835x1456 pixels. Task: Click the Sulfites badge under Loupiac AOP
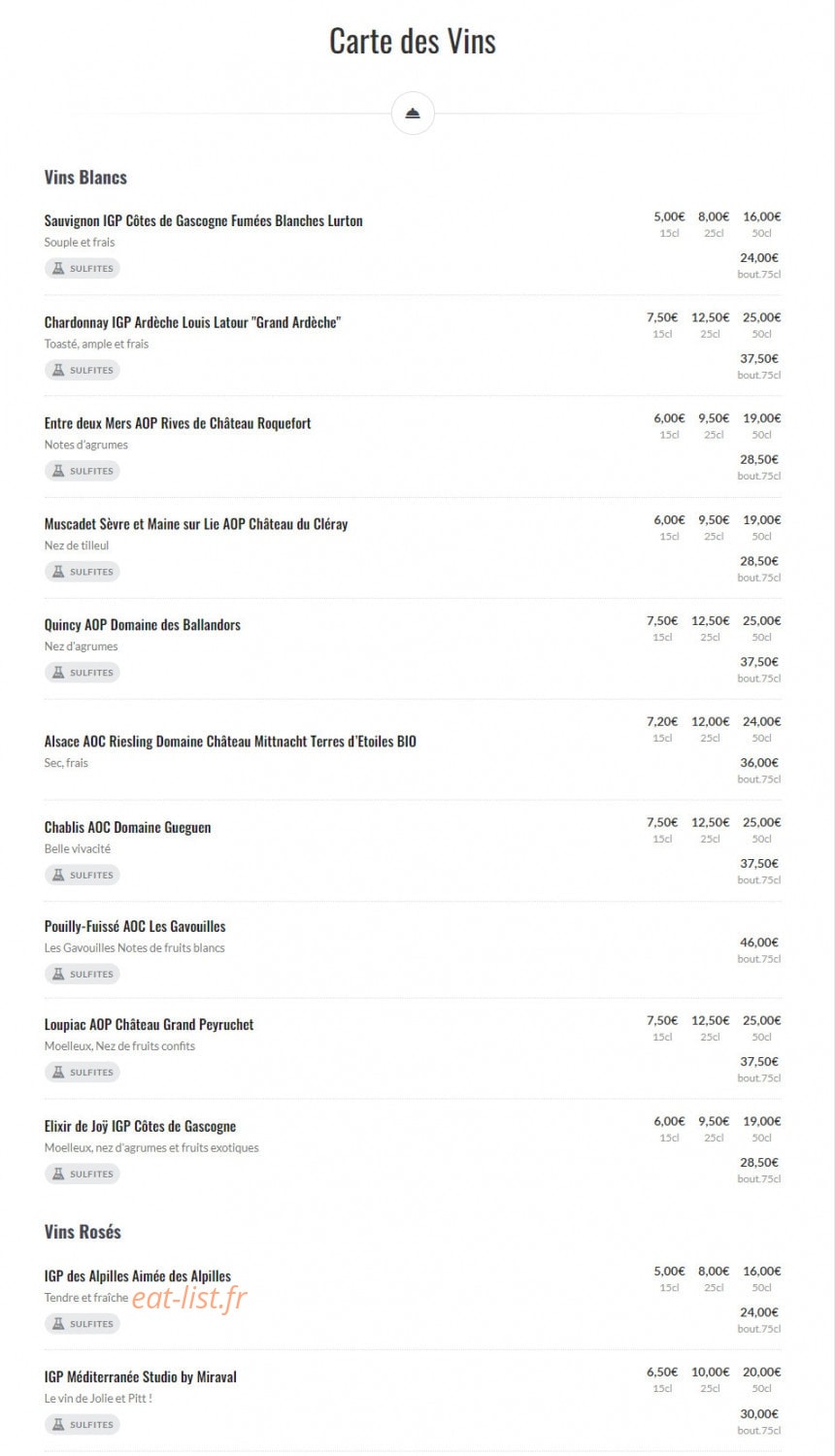tap(83, 1073)
